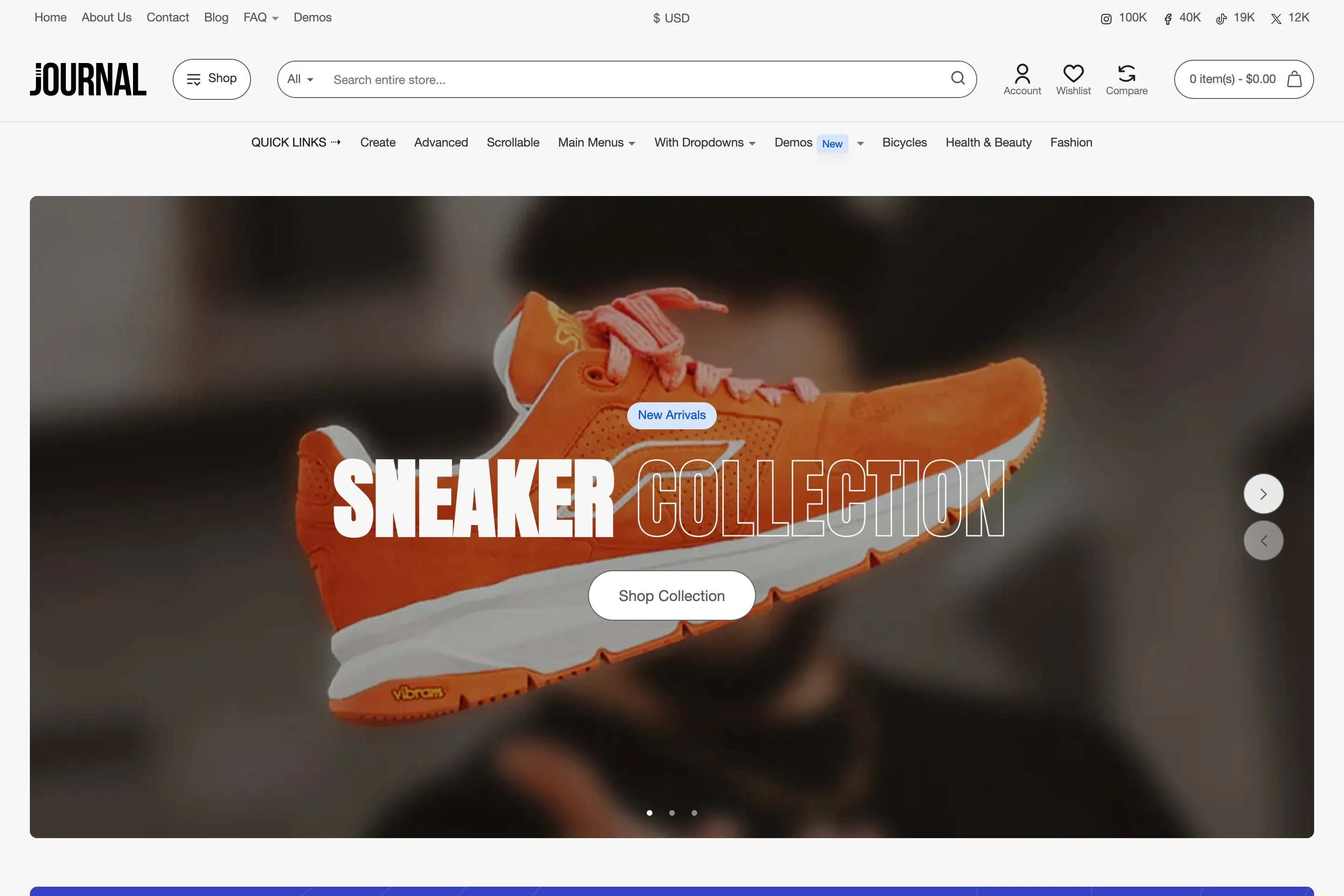Open the Health & Beauty menu link

988,142
